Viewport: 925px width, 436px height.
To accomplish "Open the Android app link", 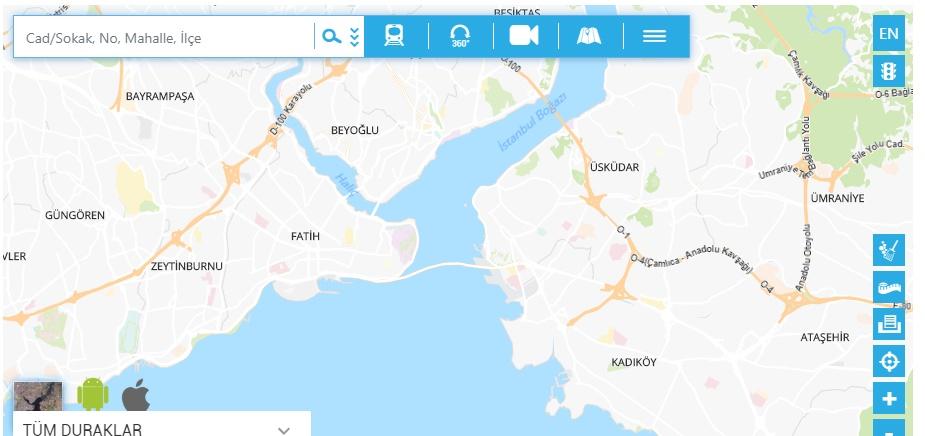I will click(93, 394).
